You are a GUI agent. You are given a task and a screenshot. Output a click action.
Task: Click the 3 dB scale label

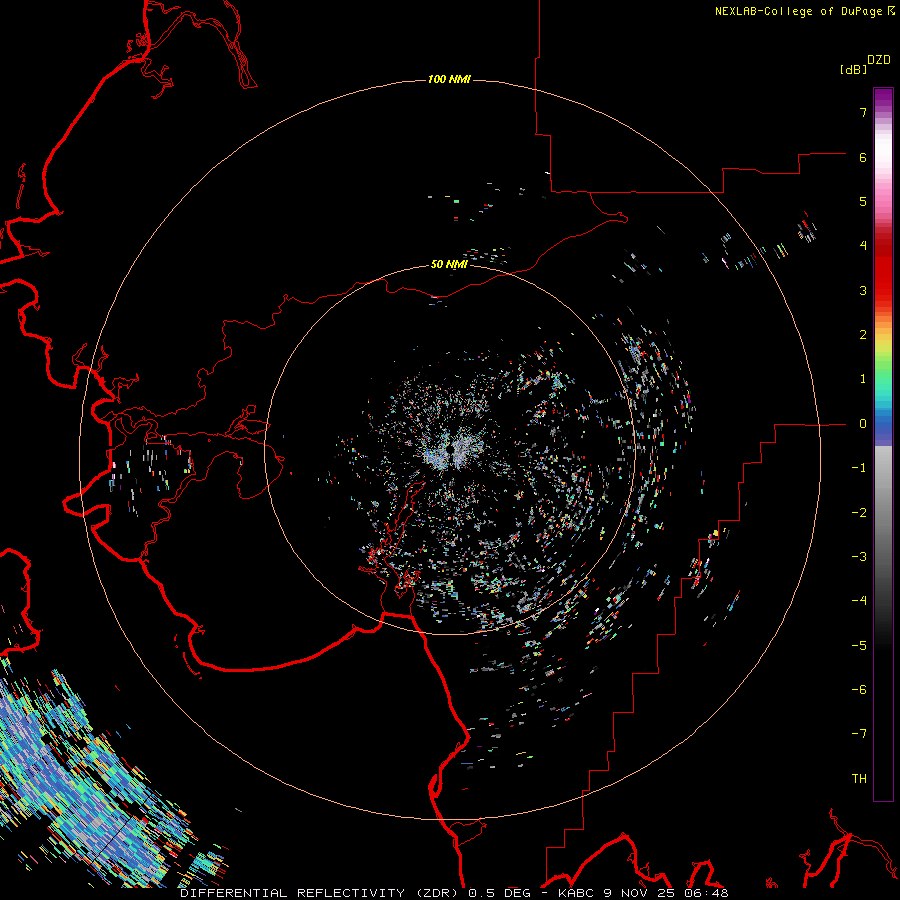pos(863,290)
